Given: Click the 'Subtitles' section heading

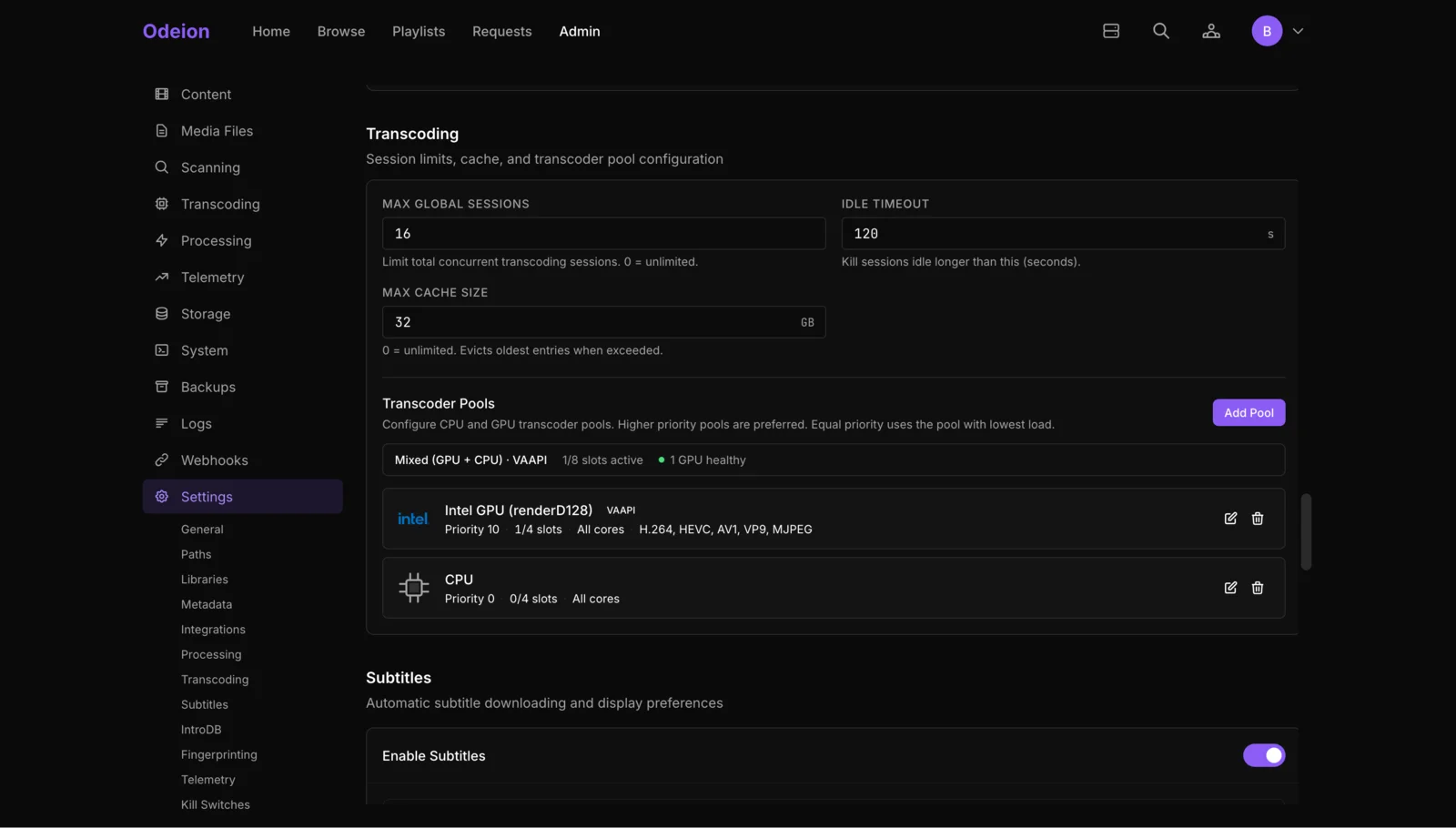Looking at the screenshot, I should pos(399,678).
